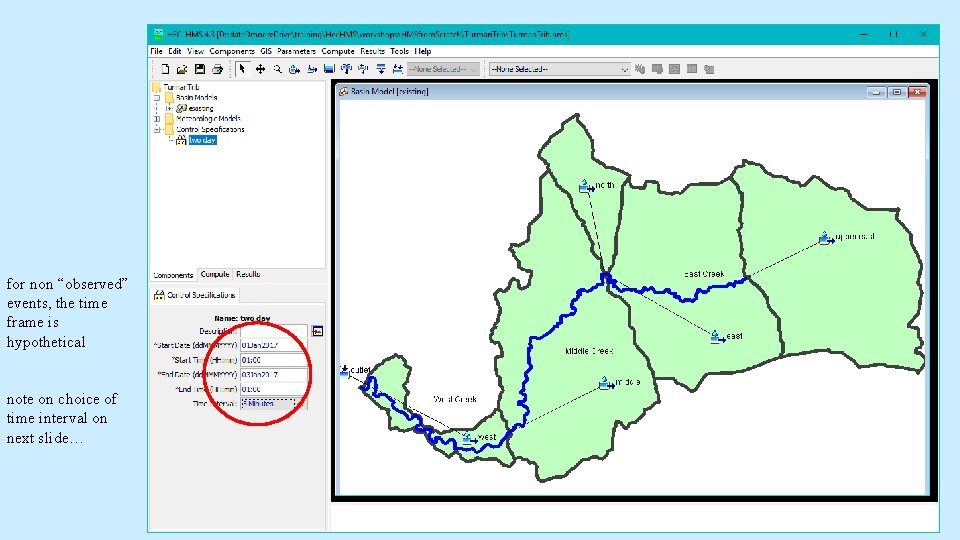Select the Reservoir creation tool
The width and height of the screenshot is (960, 540).
tap(329, 69)
